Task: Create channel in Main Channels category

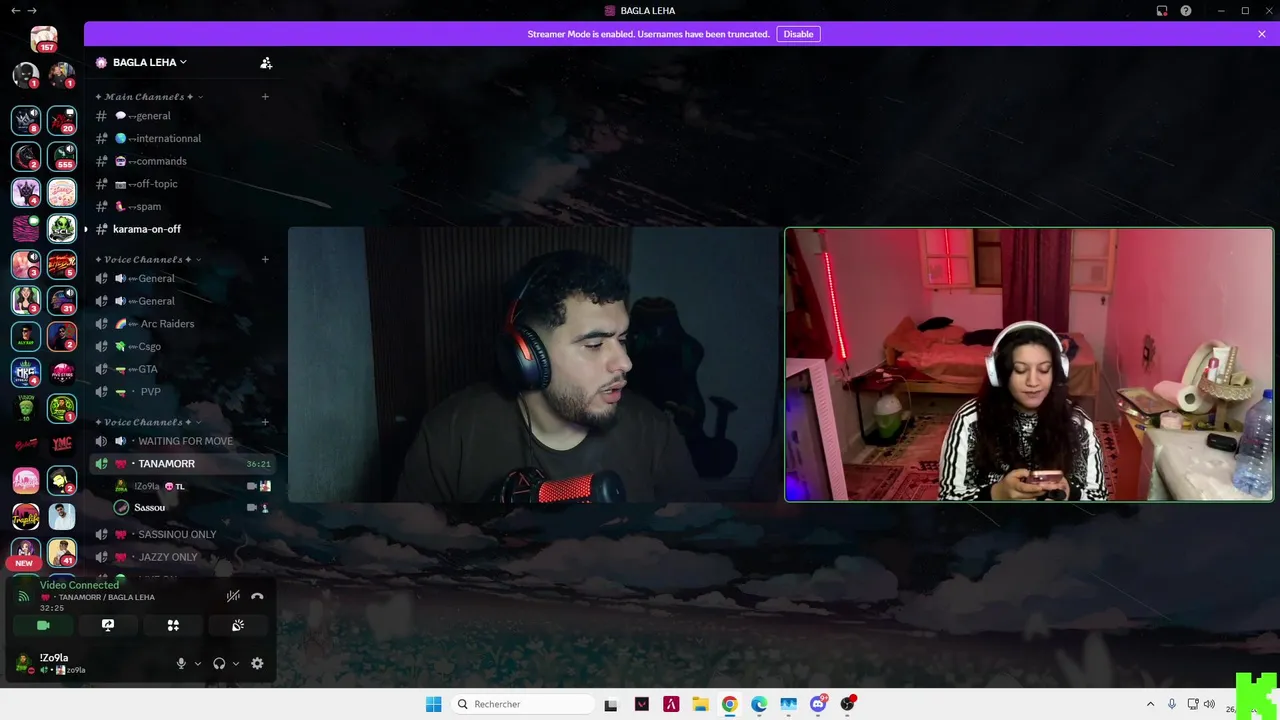Action: [x=265, y=97]
